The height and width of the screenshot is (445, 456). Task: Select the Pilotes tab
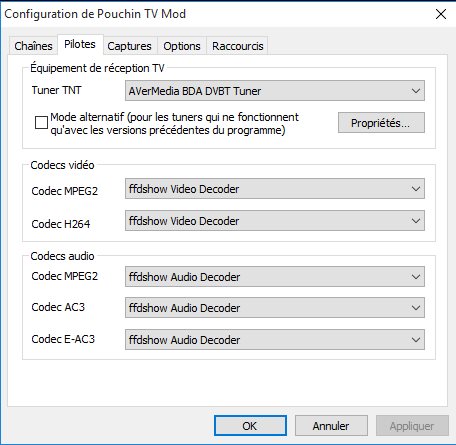(80, 44)
